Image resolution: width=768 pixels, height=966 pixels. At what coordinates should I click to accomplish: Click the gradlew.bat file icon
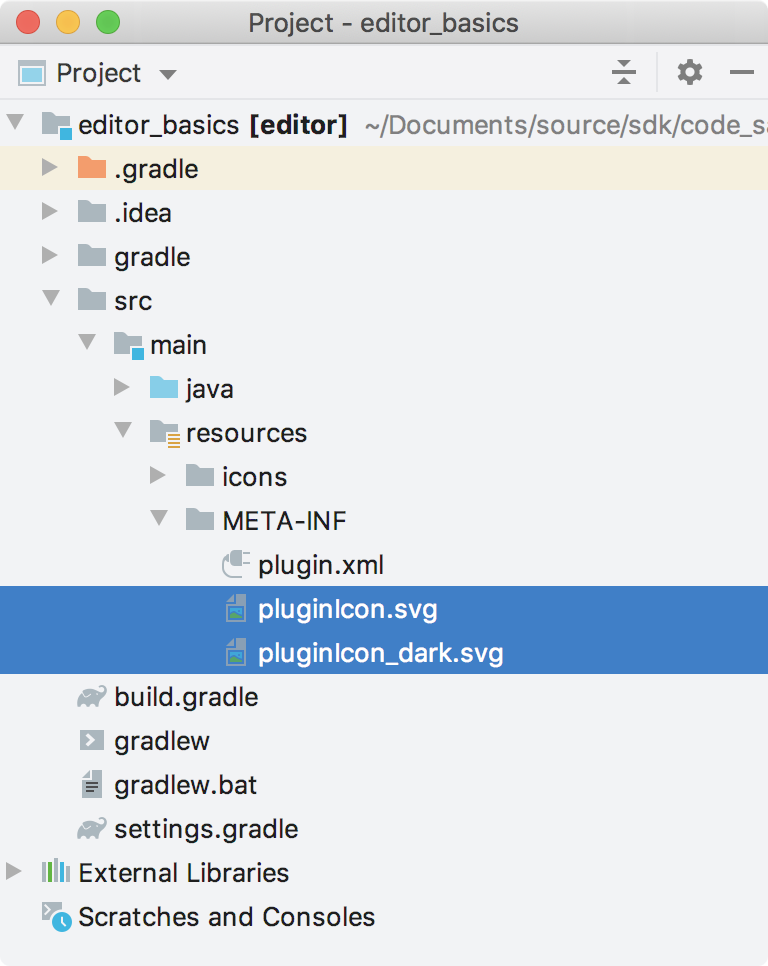[89, 784]
